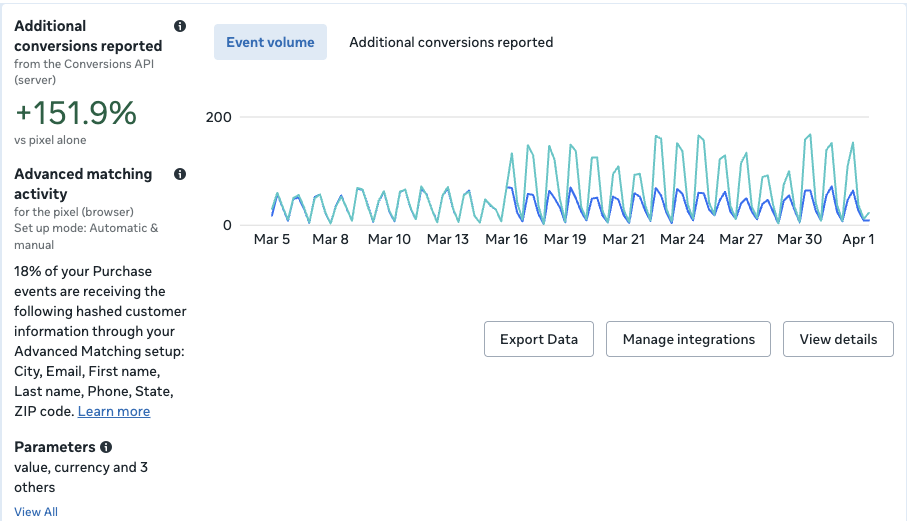
Task: Click the Export Data button
Action: (539, 339)
